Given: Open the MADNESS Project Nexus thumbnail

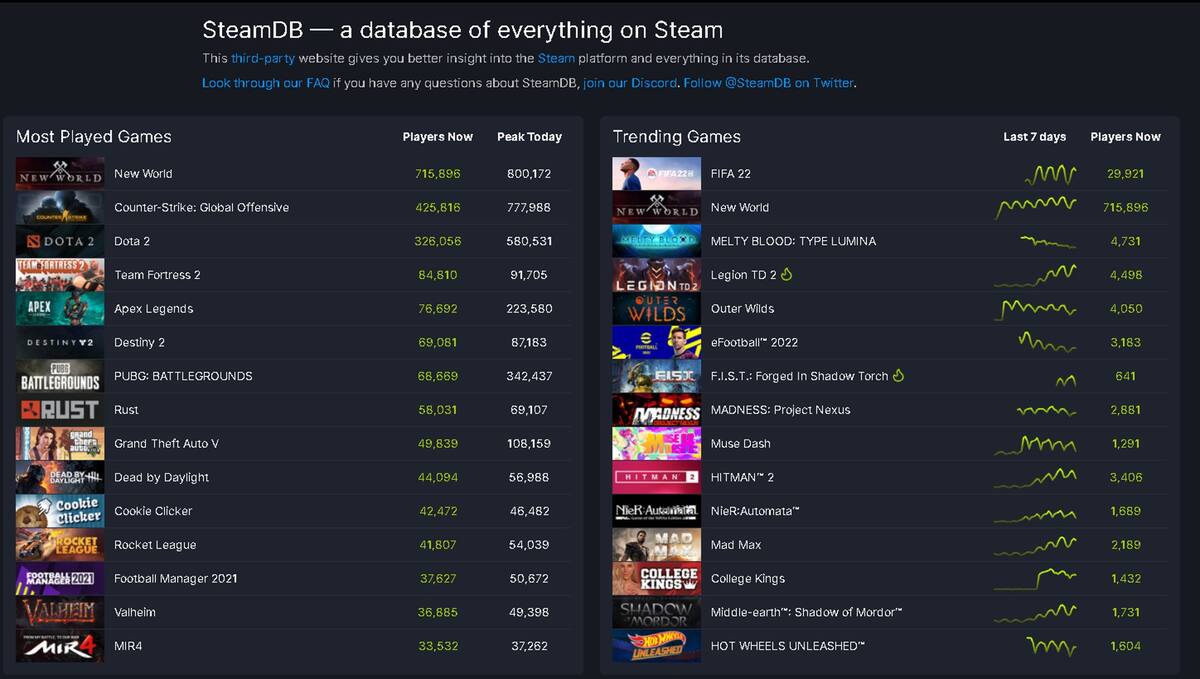Looking at the screenshot, I should (x=657, y=410).
